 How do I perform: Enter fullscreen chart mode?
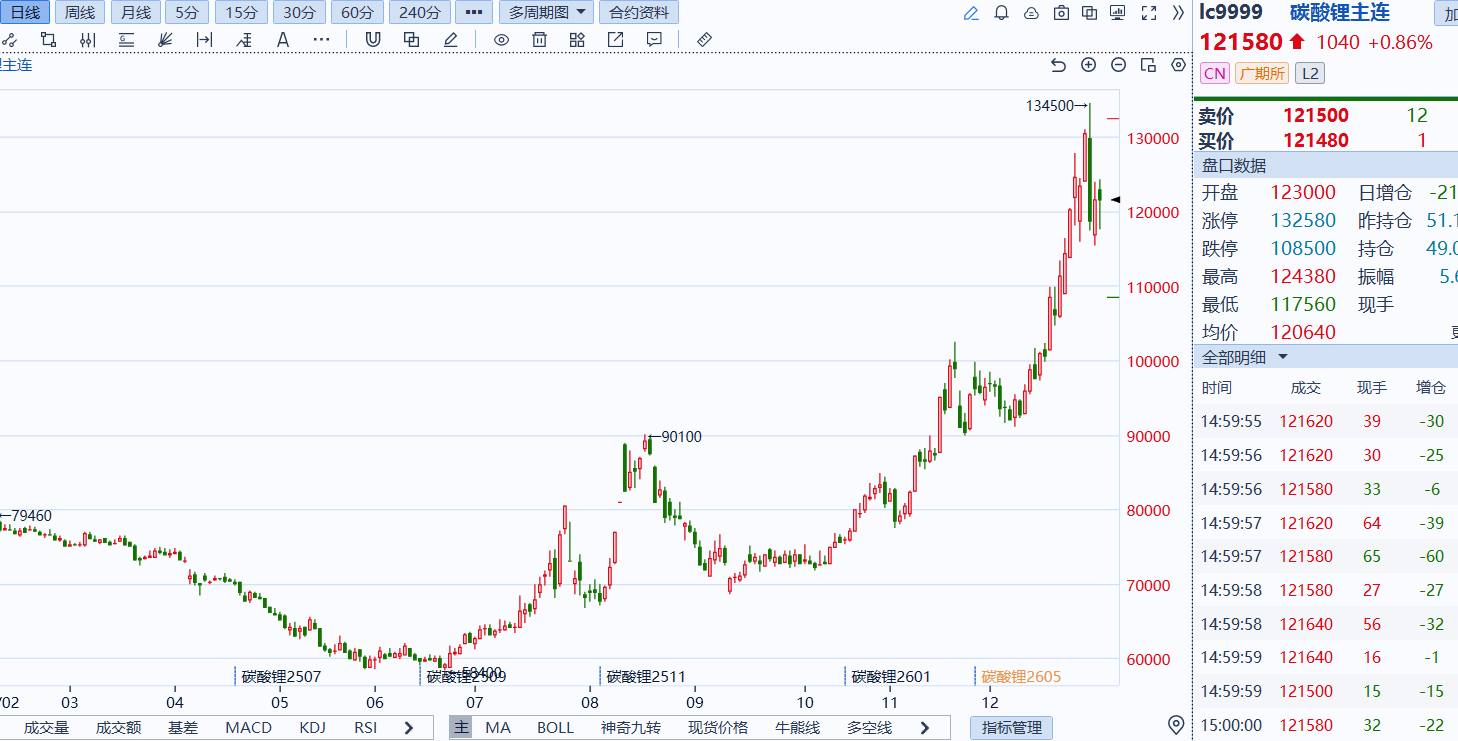click(1149, 13)
